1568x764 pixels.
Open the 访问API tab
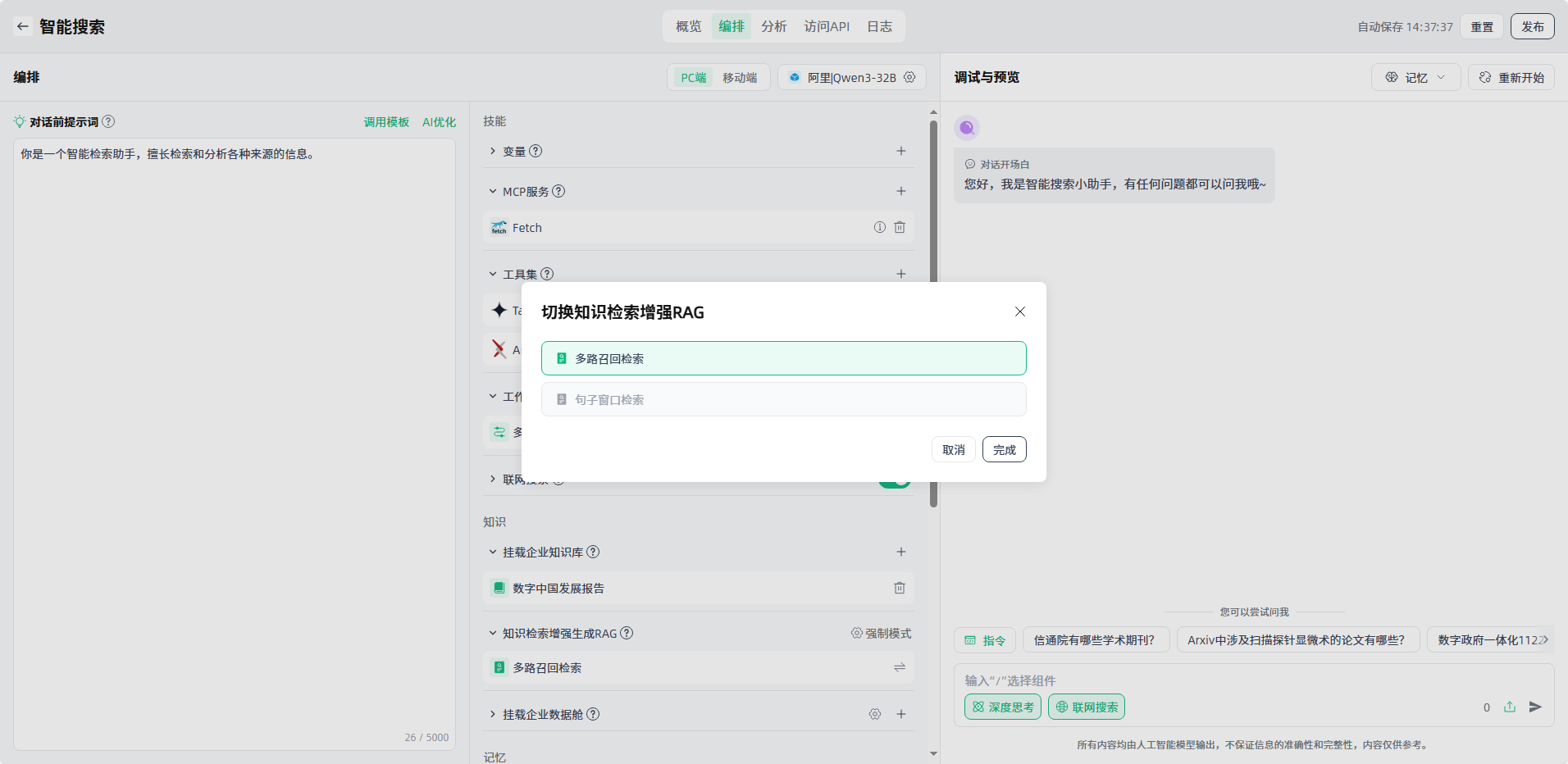coord(827,26)
